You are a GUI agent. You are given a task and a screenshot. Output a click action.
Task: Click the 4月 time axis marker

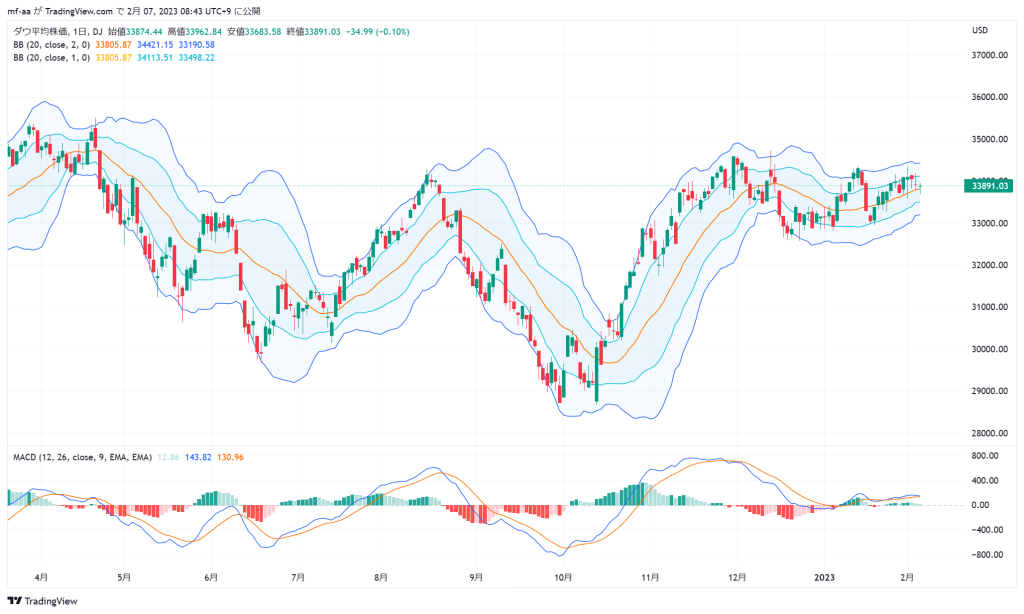click(41, 577)
